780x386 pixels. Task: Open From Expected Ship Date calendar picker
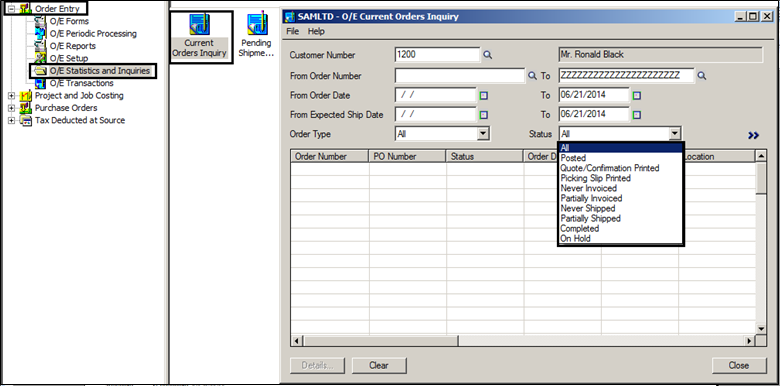coord(484,115)
